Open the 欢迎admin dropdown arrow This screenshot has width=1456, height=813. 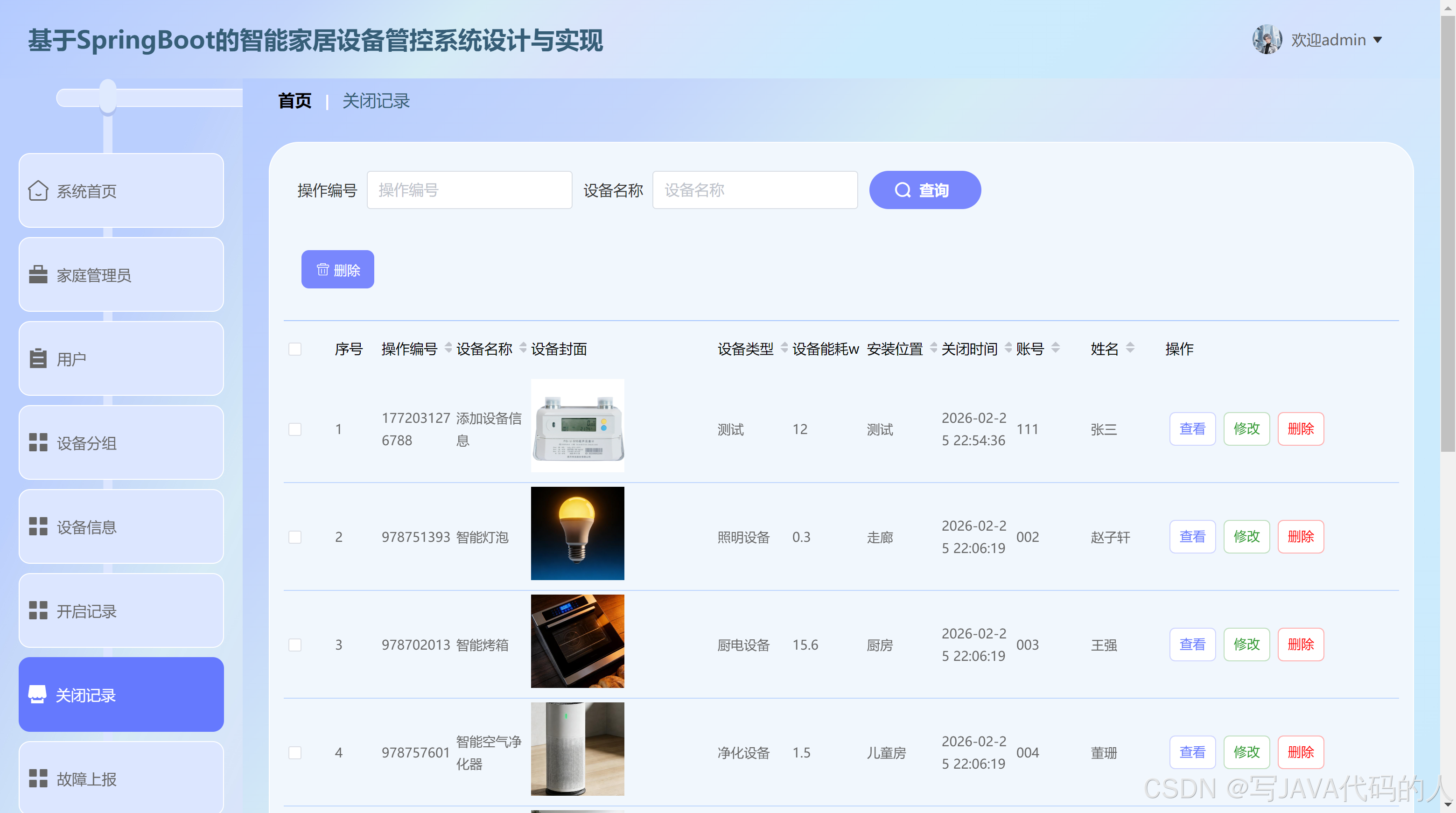click(x=1378, y=40)
